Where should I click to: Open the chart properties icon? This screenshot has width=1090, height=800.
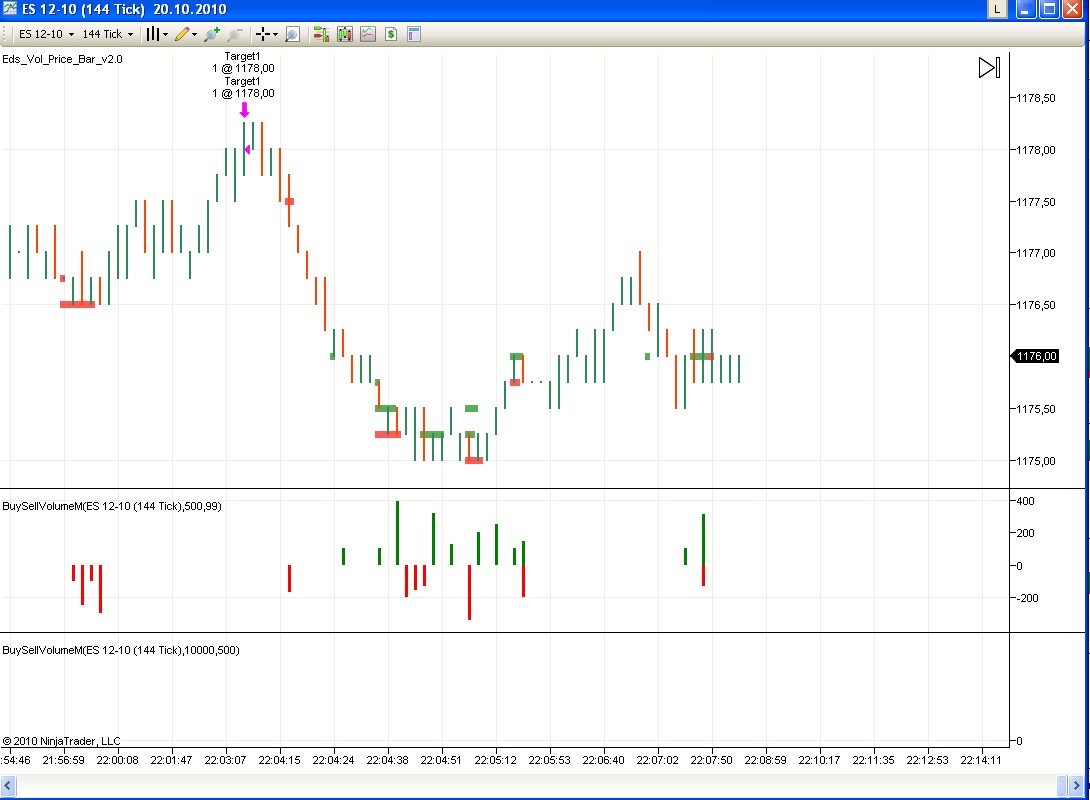[414, 34]
